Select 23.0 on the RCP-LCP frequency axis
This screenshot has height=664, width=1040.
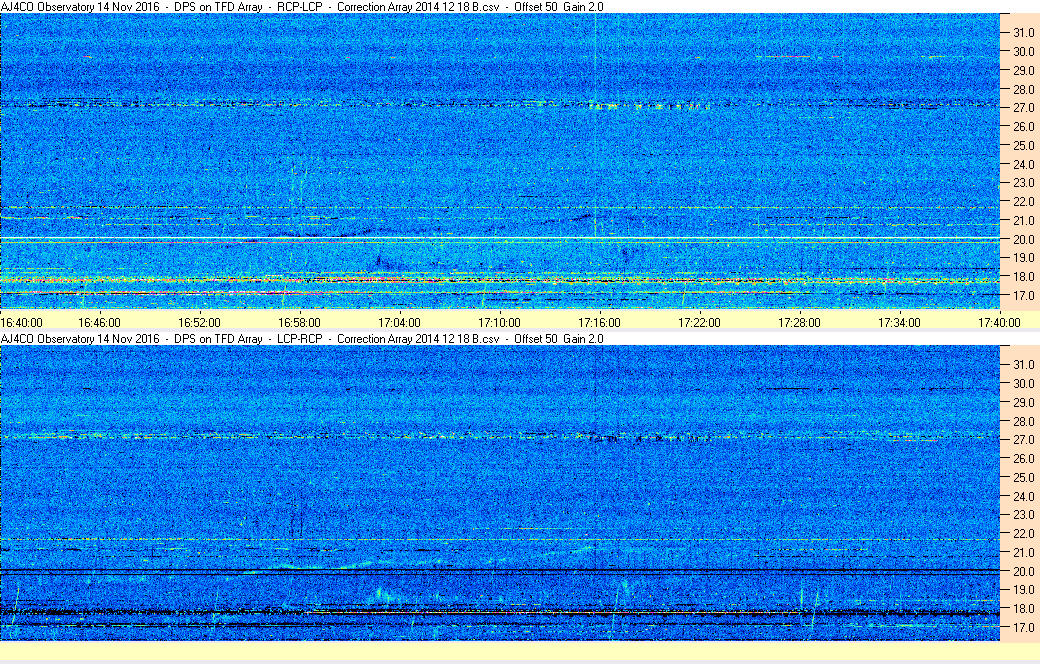click(1023, 182)
